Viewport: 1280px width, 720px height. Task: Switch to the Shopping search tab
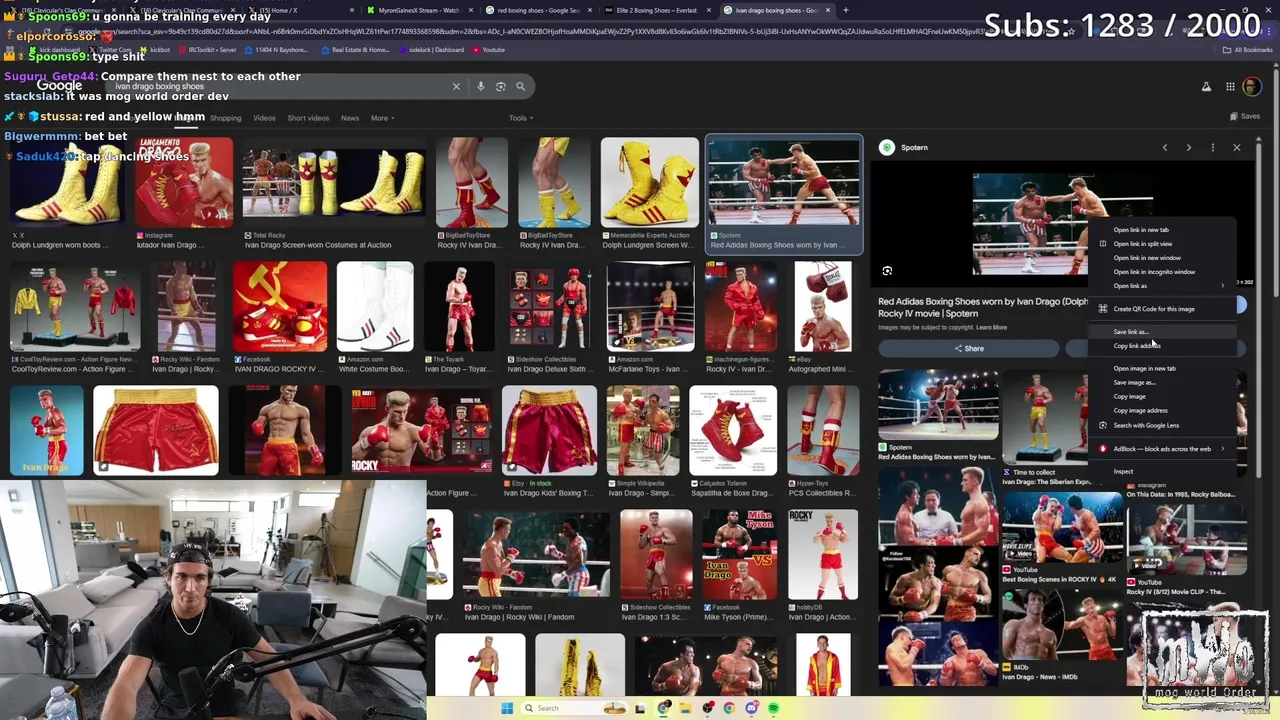(225, 118)
